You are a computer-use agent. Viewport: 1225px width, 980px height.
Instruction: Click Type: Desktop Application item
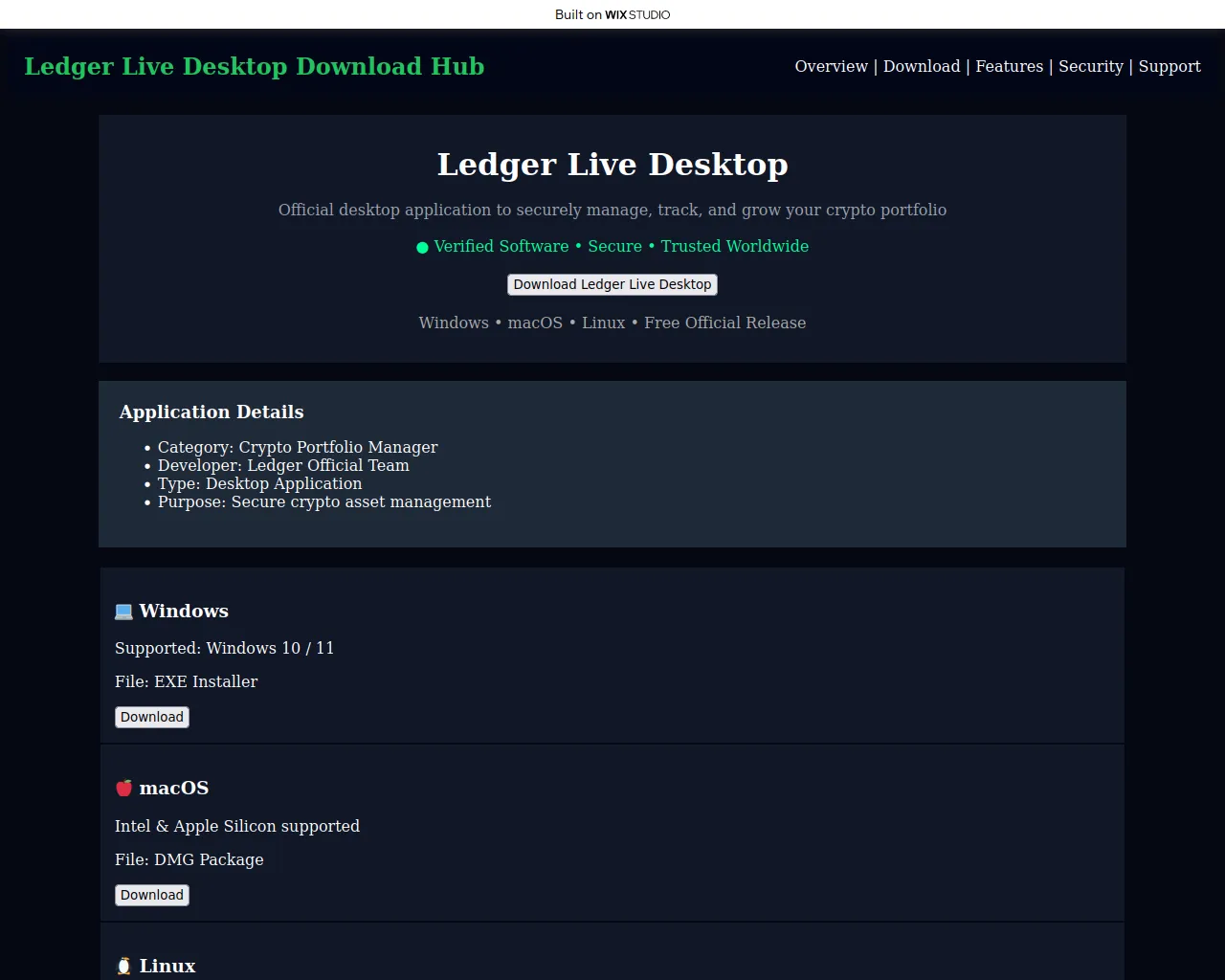(x=259, y=483)
